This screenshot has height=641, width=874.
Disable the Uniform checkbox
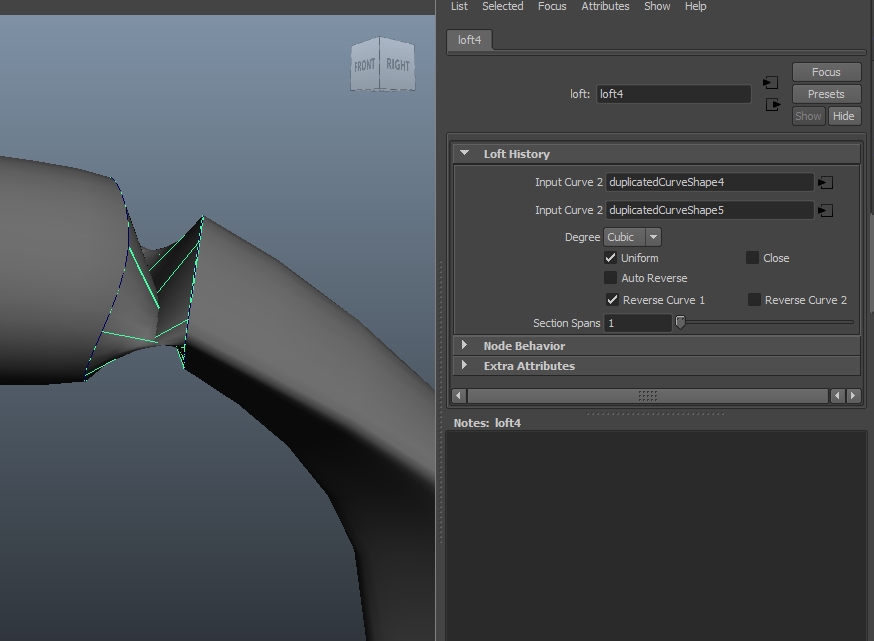pyautogui.click(x=610, y=258)
